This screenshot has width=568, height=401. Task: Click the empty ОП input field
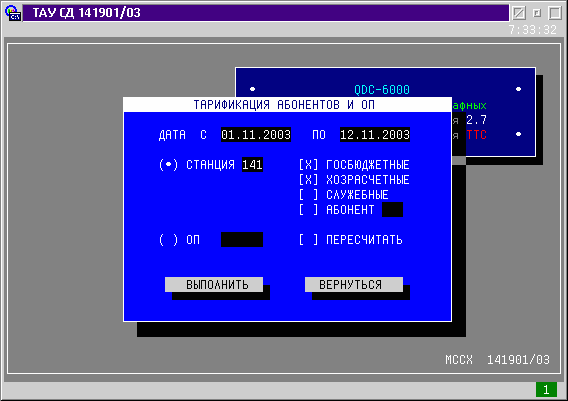click(242, 240)
